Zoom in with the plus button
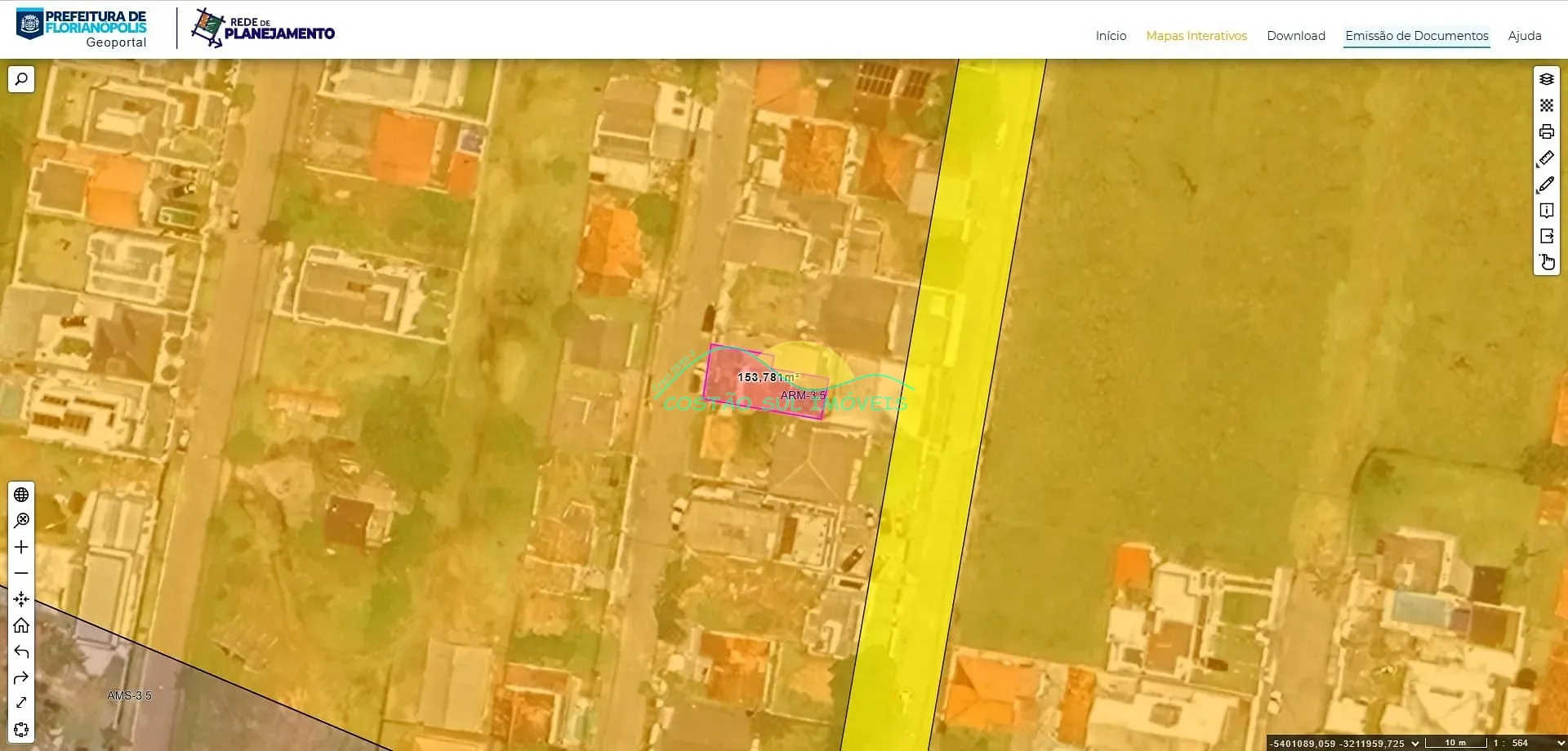 (21, 547)
